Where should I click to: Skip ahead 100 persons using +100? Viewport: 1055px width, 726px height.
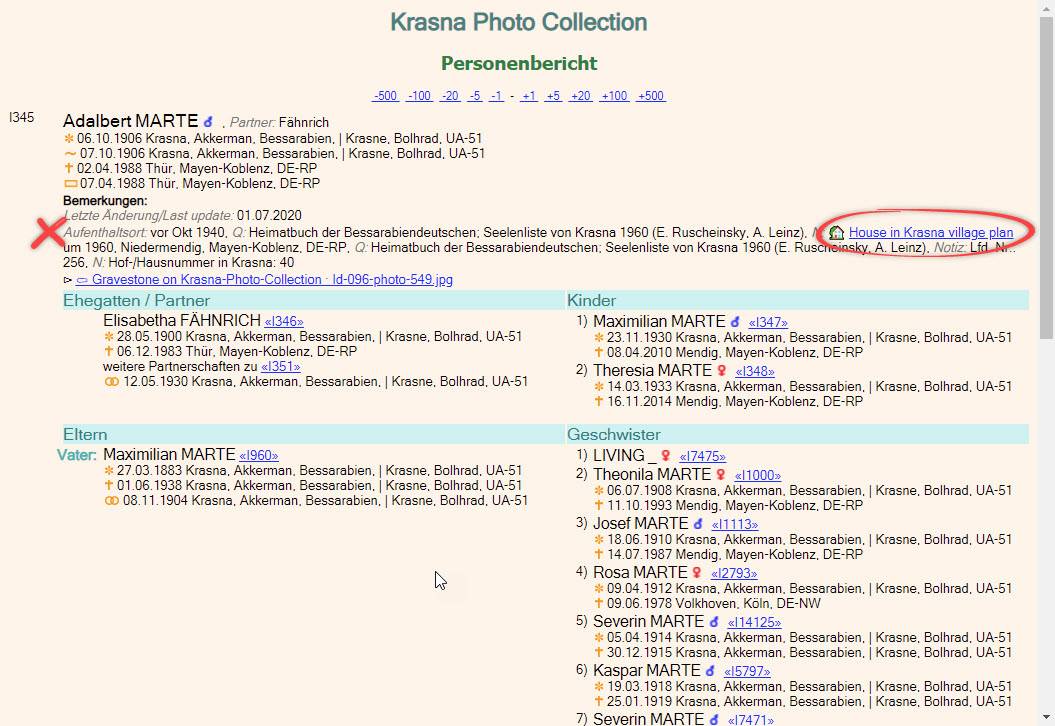point(614,96)
